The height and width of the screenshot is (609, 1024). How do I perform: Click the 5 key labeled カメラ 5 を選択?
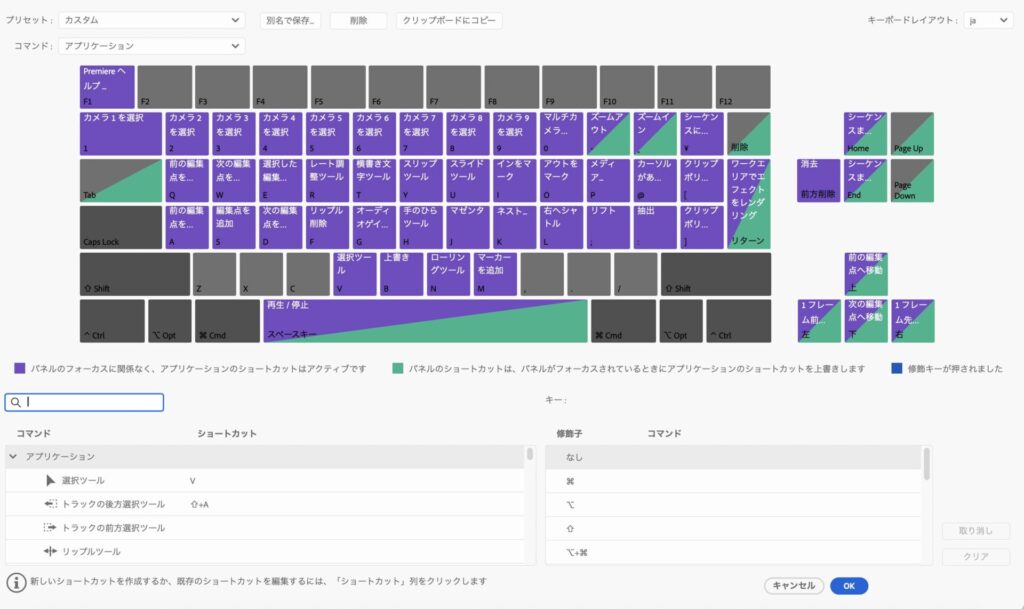pos(327,134)
